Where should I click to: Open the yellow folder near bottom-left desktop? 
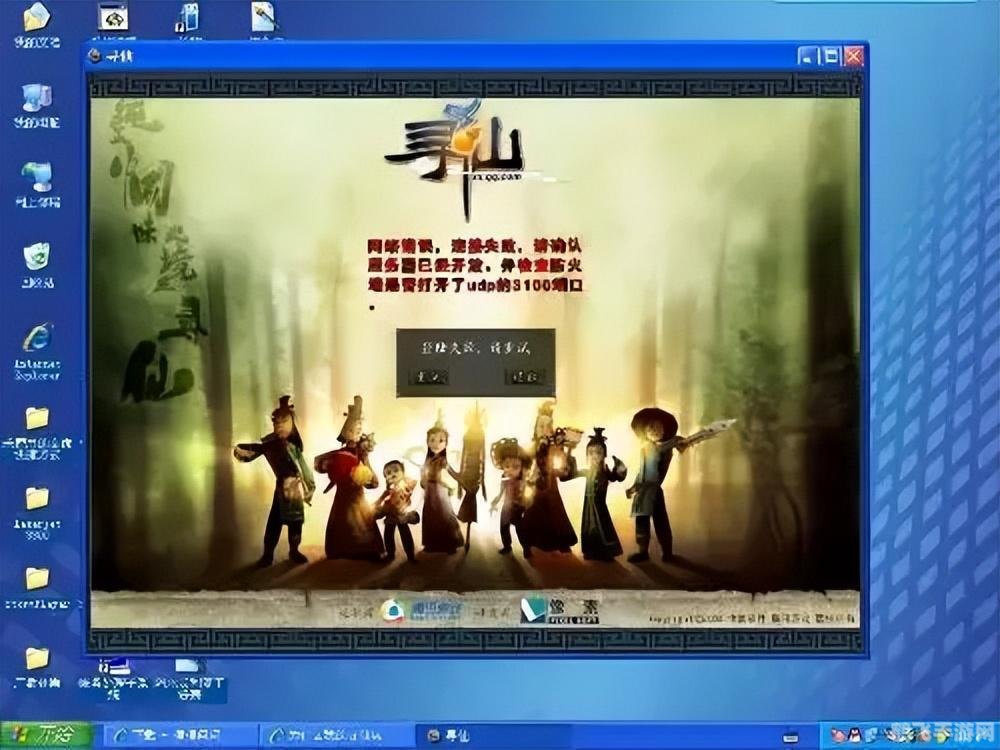click(37, 660)
